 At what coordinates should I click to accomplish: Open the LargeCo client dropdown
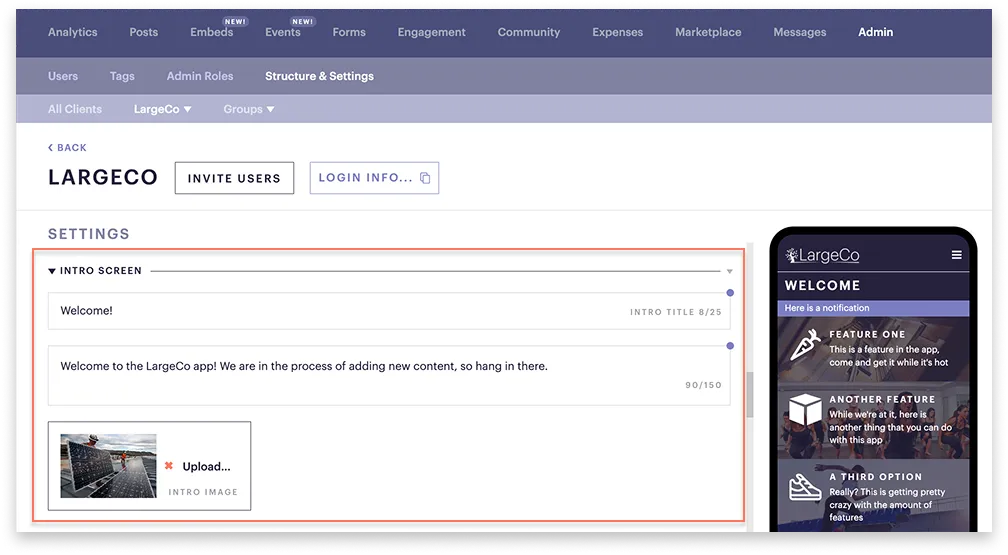click(x=163, y=109)
